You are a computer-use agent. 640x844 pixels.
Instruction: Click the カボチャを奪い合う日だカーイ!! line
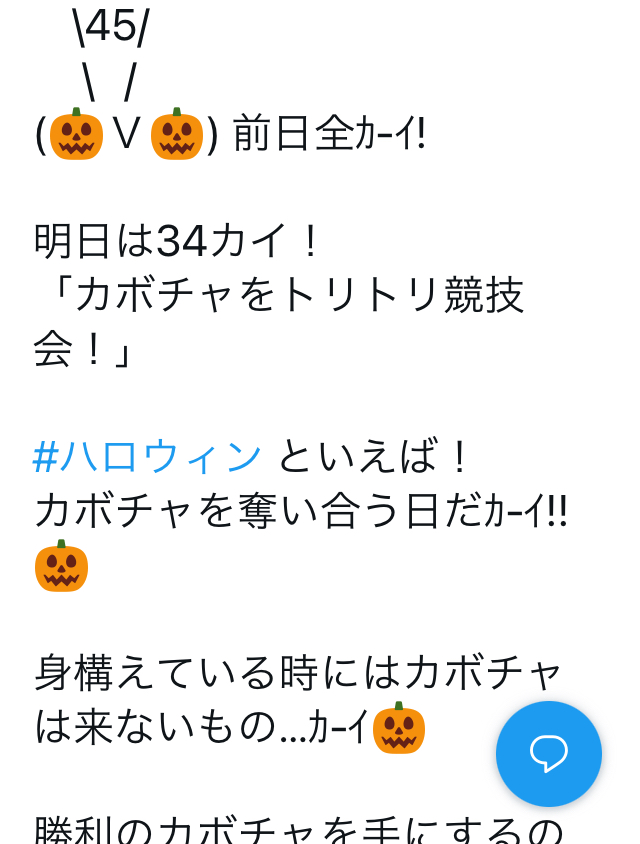(301, 511)
